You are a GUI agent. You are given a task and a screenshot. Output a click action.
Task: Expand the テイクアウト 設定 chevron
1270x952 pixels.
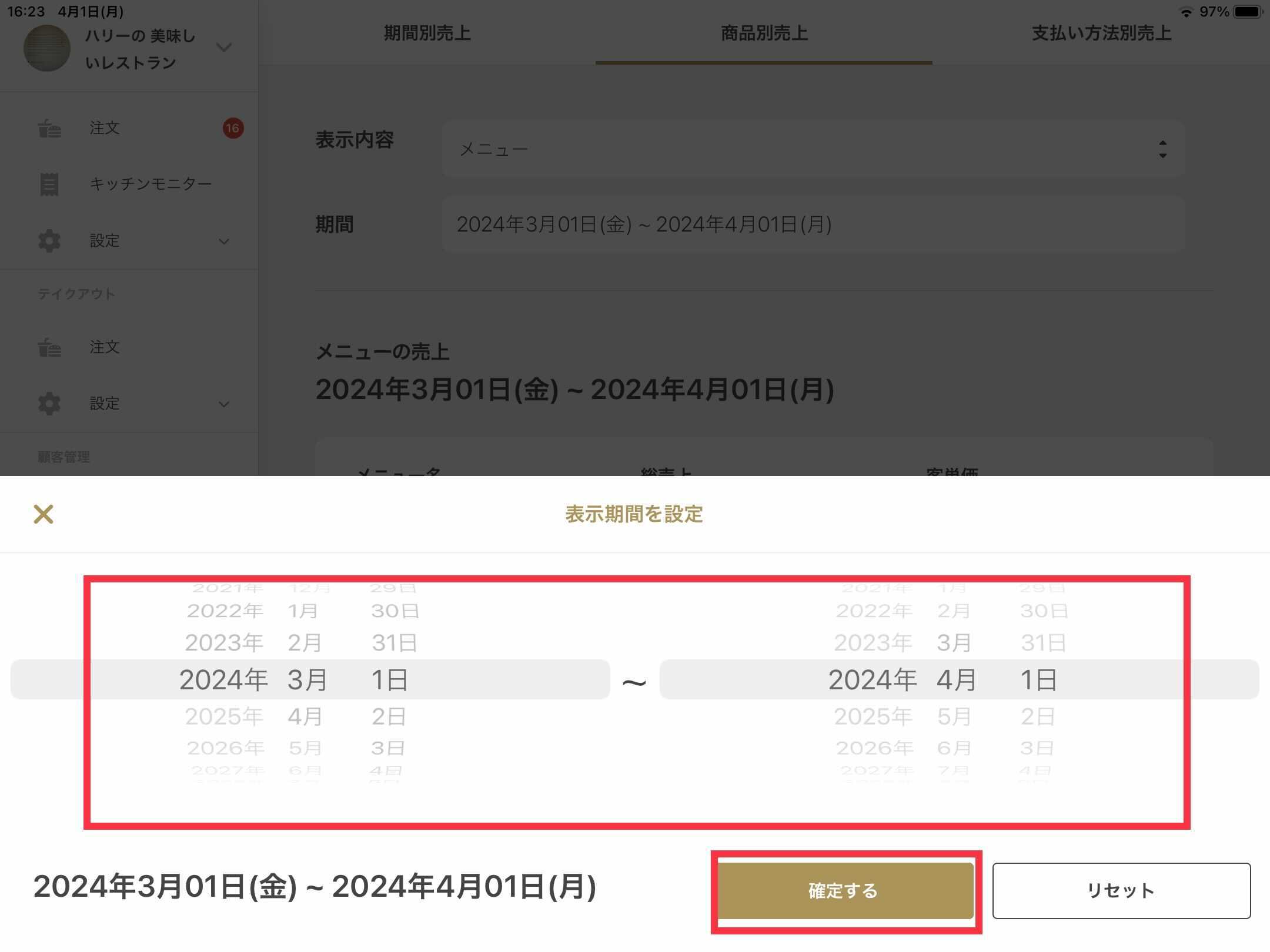point(224,404)
